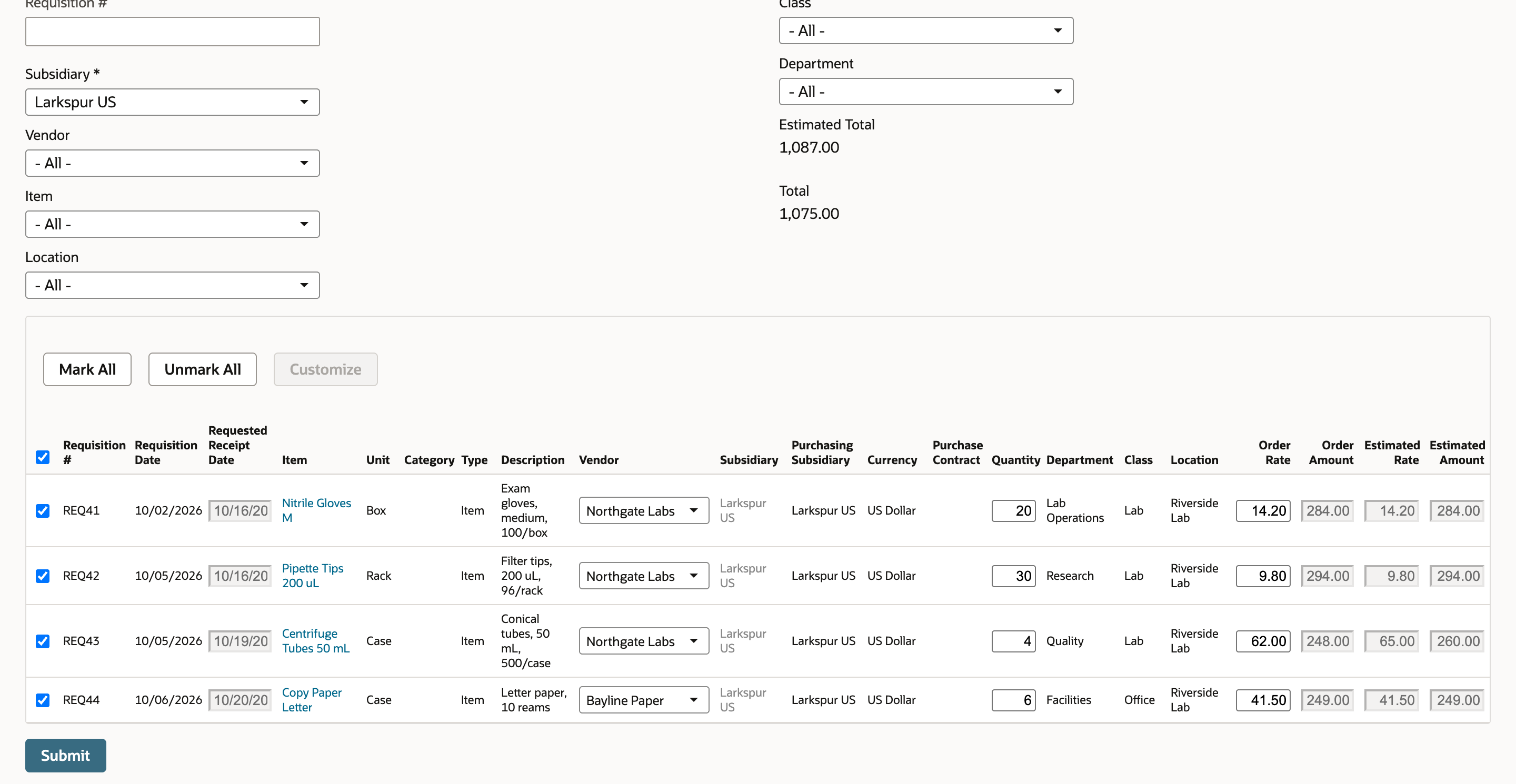Edit the quantity field for REQ44
Screen dimensions: 1516x784
1013,700
